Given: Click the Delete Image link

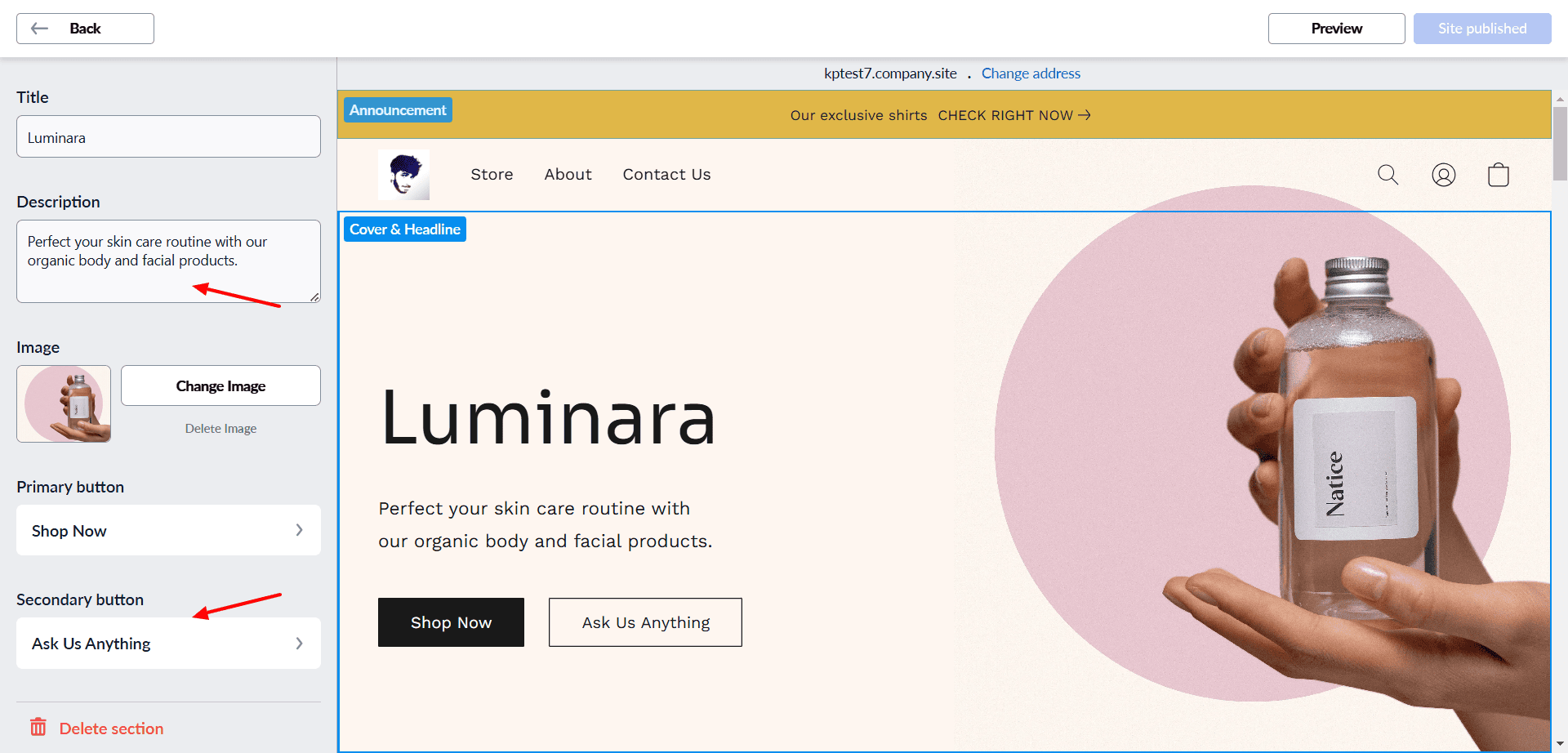Looking at the screenshot, I should [220, 429].
